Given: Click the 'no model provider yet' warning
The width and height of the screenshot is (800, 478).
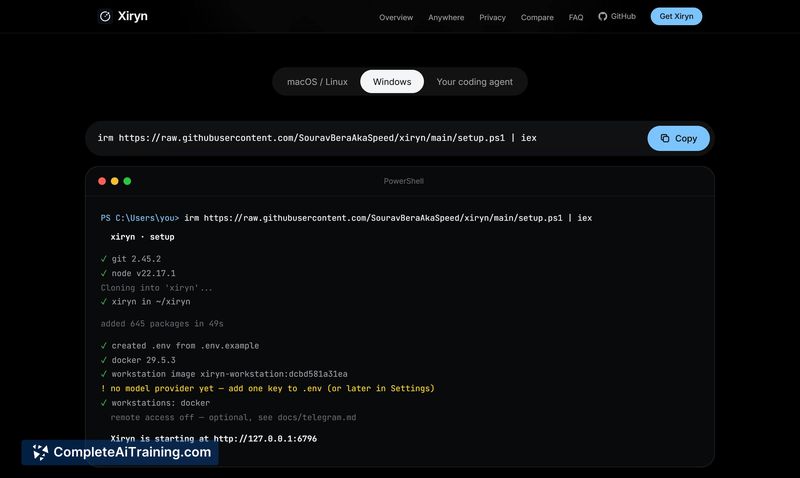Looking at the screenshot, I should (267, 388).
